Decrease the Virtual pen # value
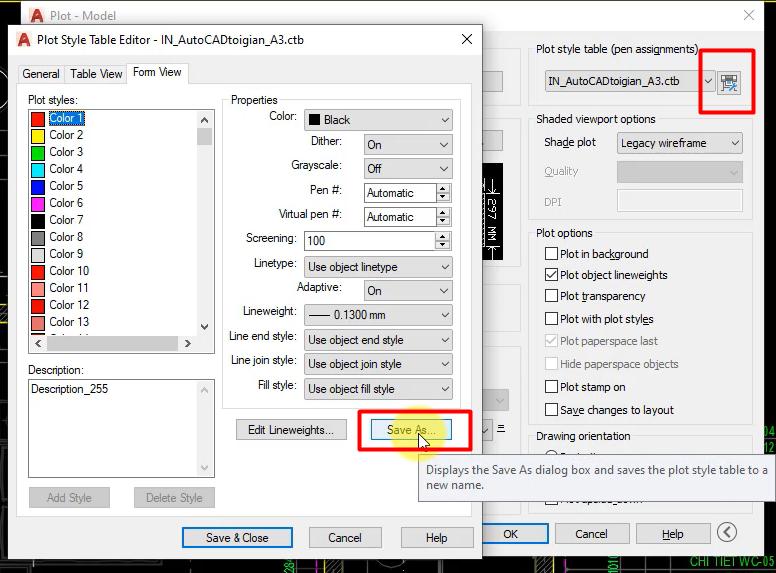Viewport: 776px width, 573px height. (443, 221)
